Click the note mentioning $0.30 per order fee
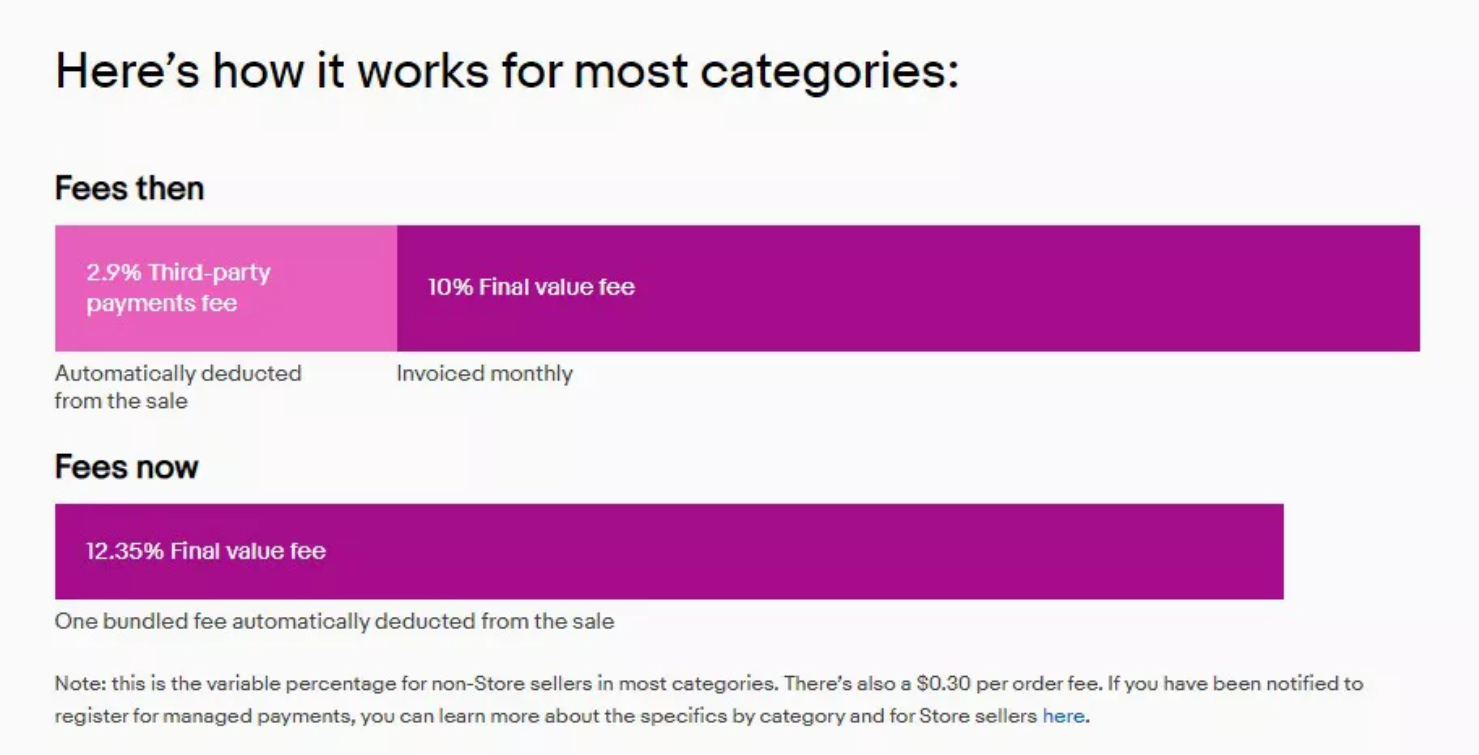 pyautogui.click(x=709, y=700)
